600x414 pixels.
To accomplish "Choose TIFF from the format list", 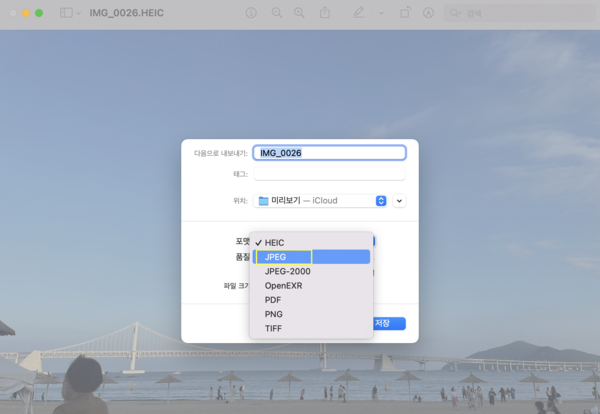I will [311, 328].
